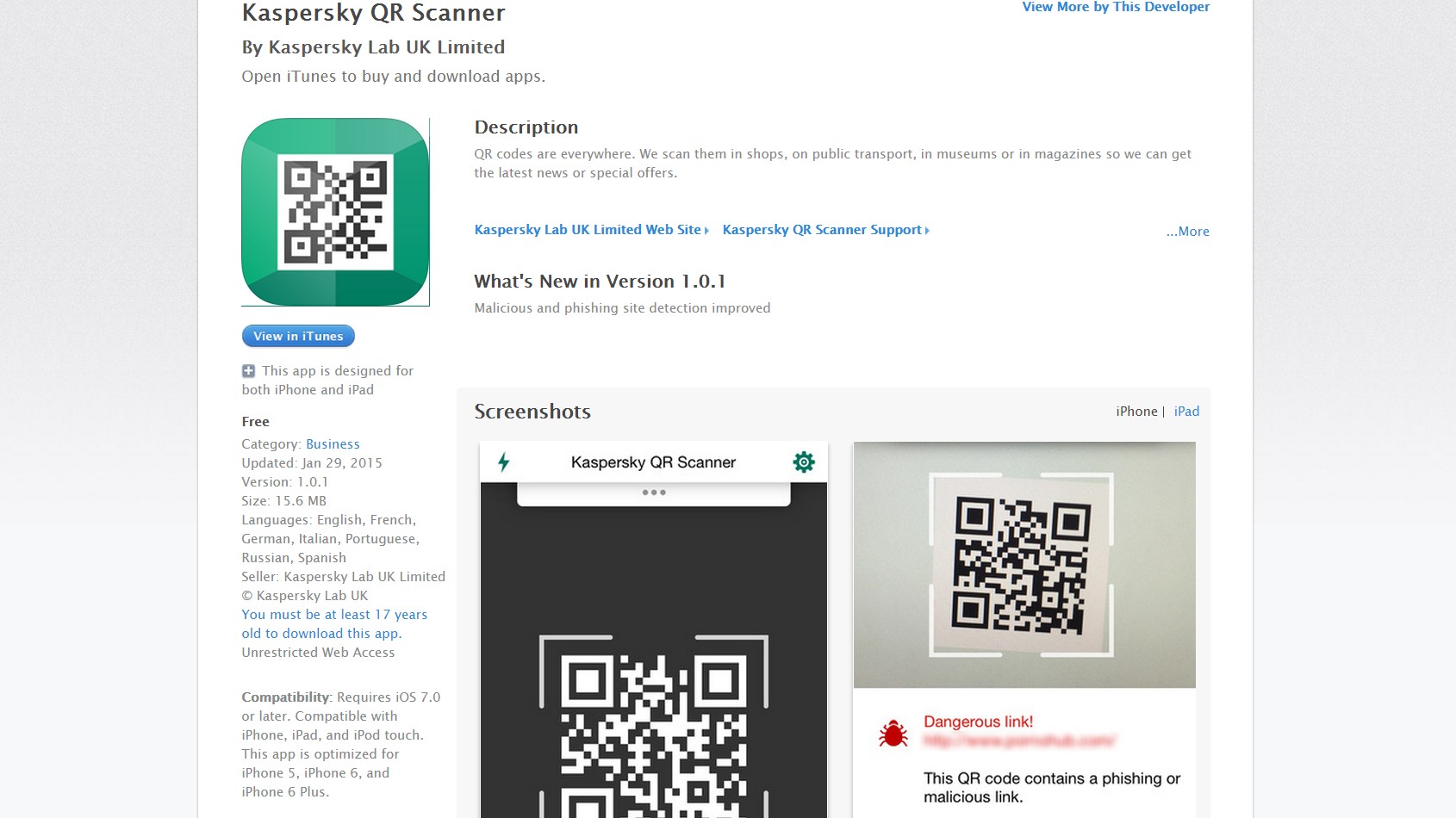
Task: Click the Kaspersky QR Scanner title in the screenshot header
Action: [653, 462]
